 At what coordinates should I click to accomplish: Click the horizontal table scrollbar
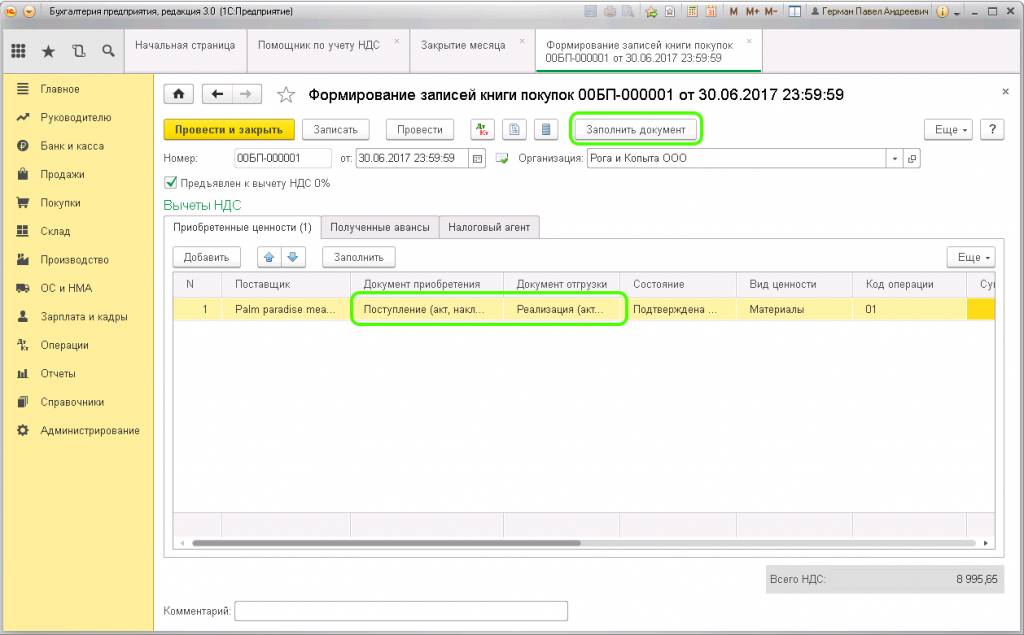(387, 543)
